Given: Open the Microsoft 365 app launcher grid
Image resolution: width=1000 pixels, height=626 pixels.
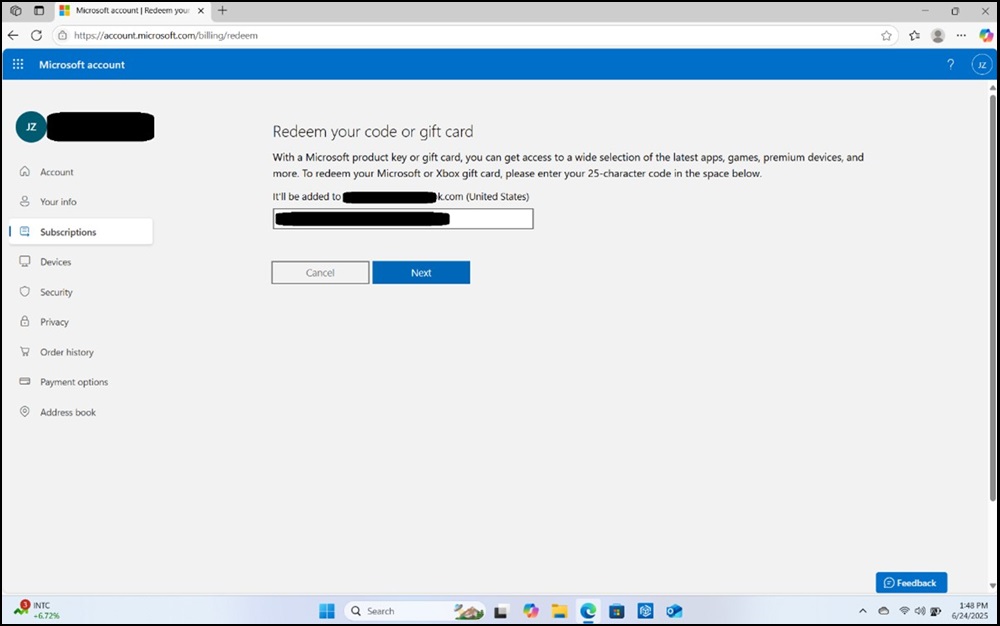Looking at the screenshot, I should pos(17,64).
